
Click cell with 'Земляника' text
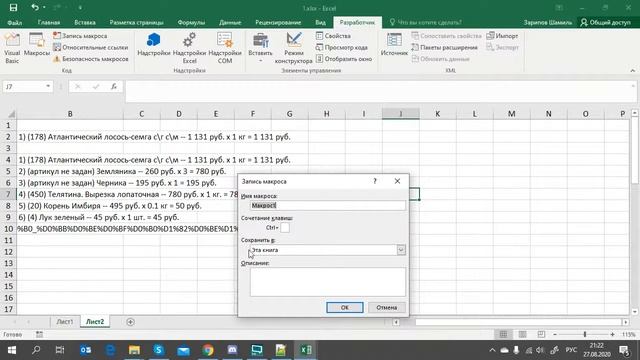point(70,171)
